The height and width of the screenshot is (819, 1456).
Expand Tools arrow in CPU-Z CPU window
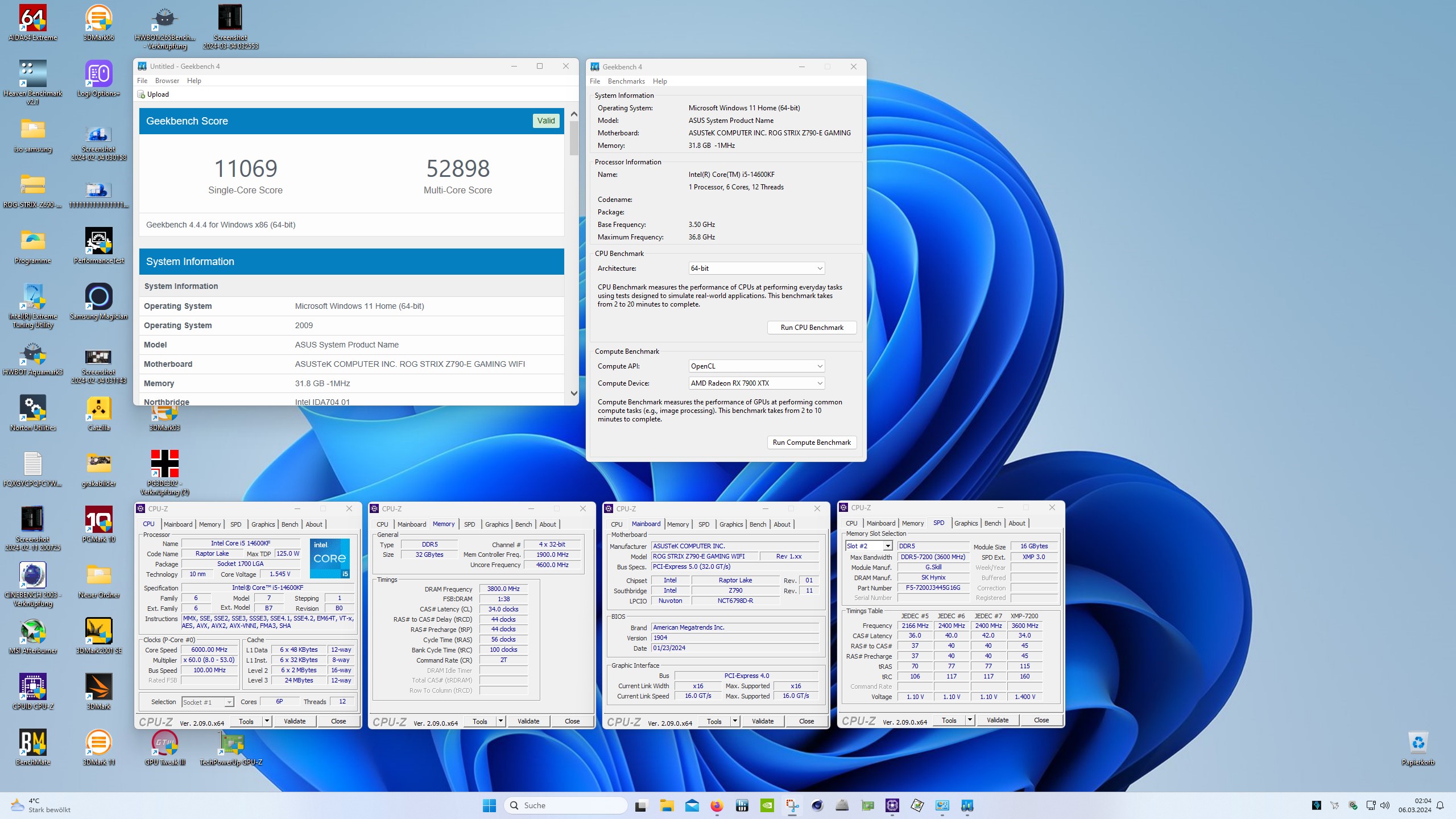point(267,721)
